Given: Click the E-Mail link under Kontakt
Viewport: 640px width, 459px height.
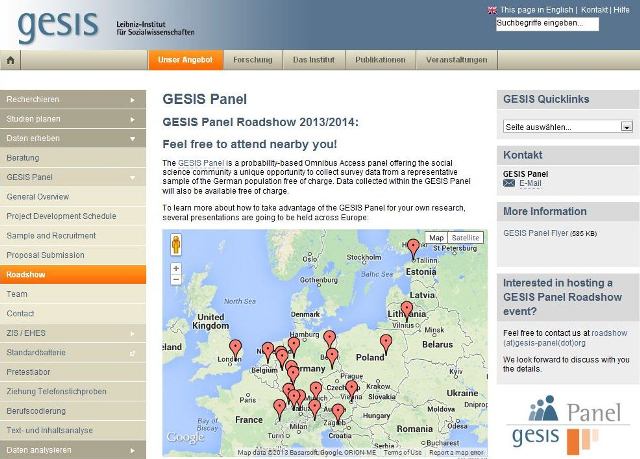Looking at the screenshot, I should point(530,184).
